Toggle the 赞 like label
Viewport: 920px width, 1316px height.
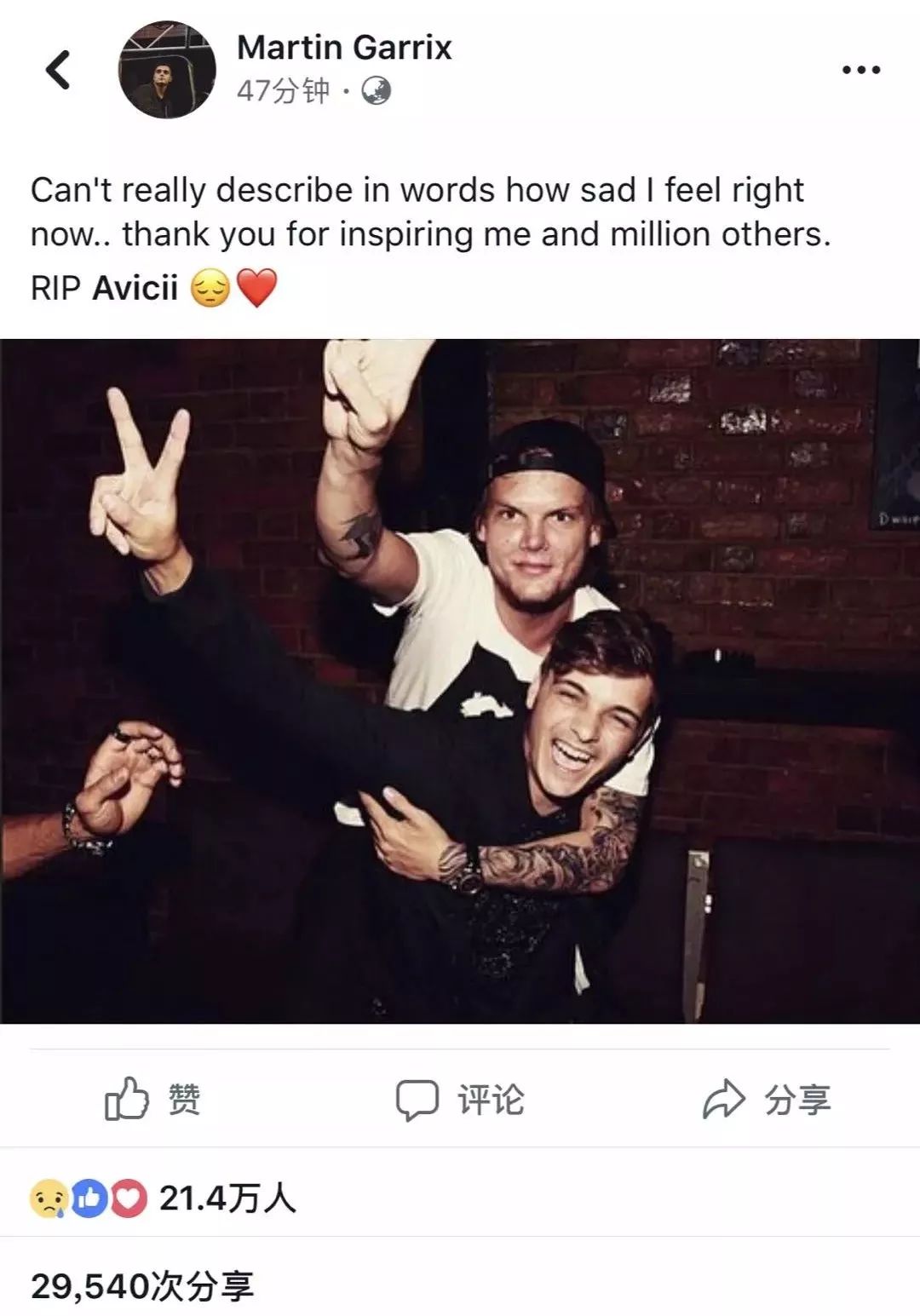184,1099
